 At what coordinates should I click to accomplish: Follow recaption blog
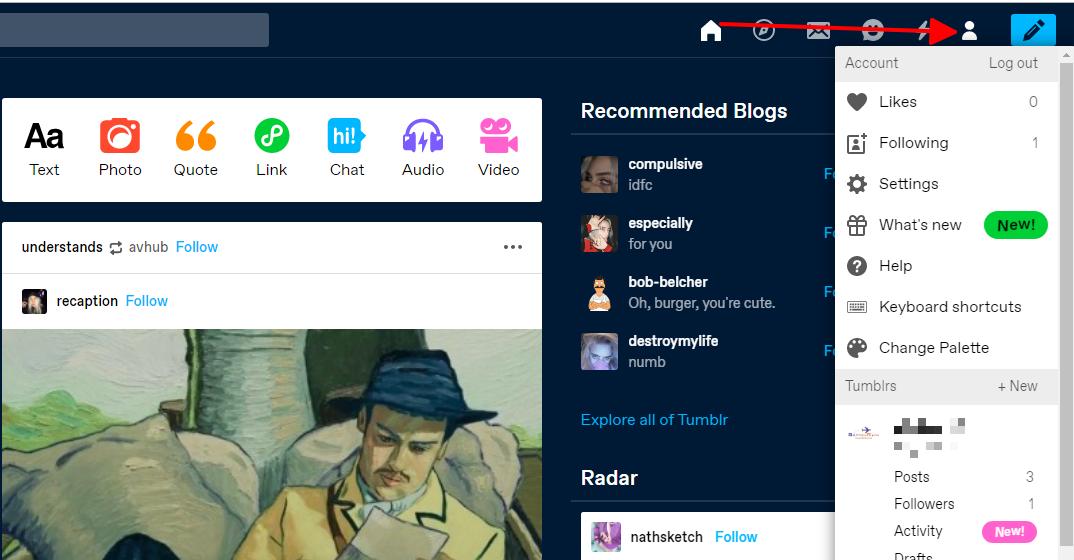coord(147,301)
